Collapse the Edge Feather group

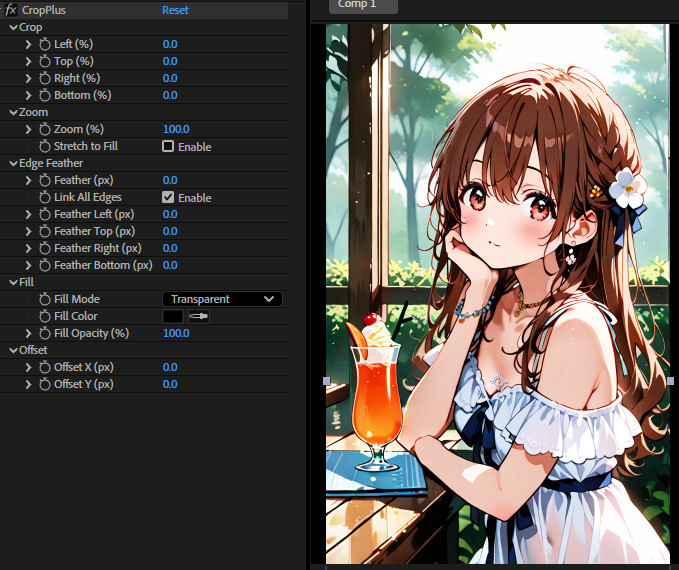point(13,164)
